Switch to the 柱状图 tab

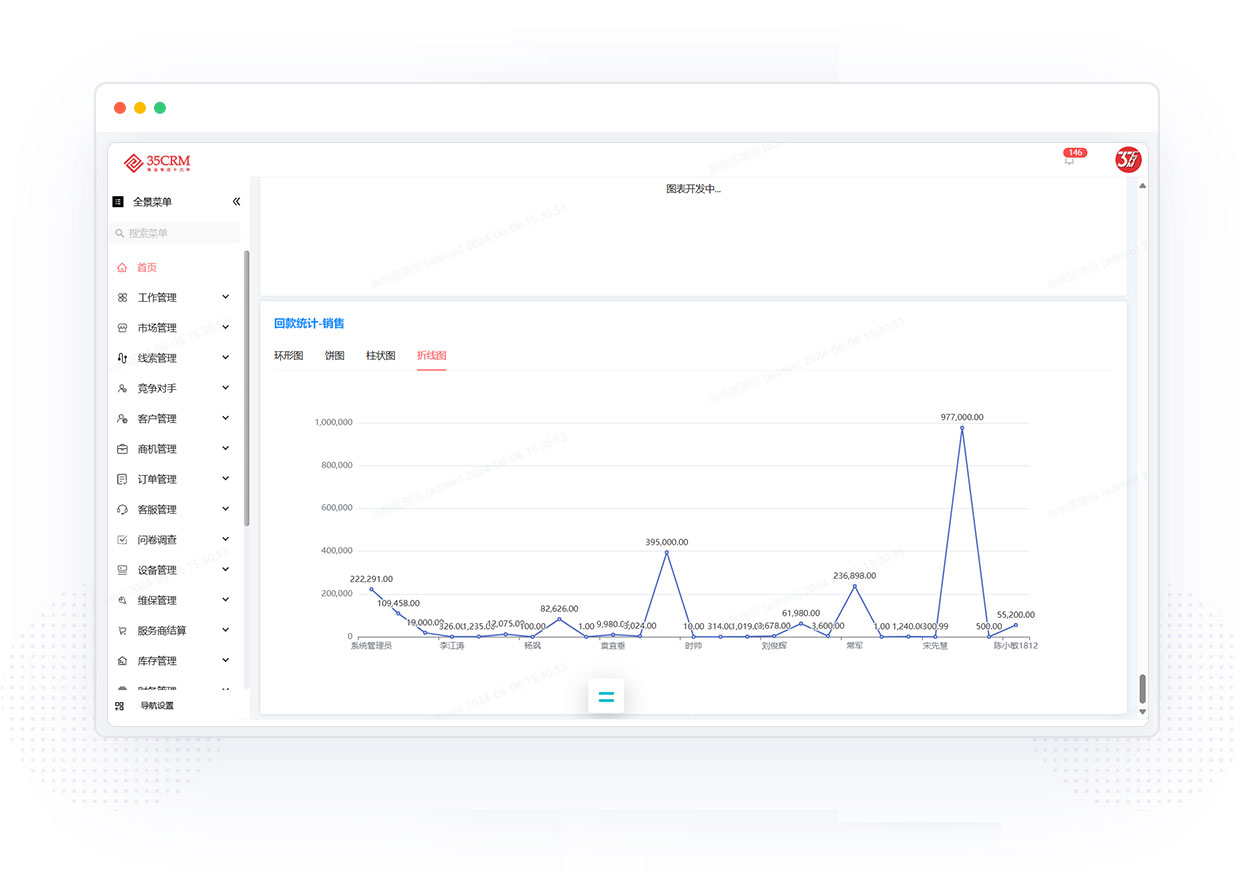click(381, 356)
